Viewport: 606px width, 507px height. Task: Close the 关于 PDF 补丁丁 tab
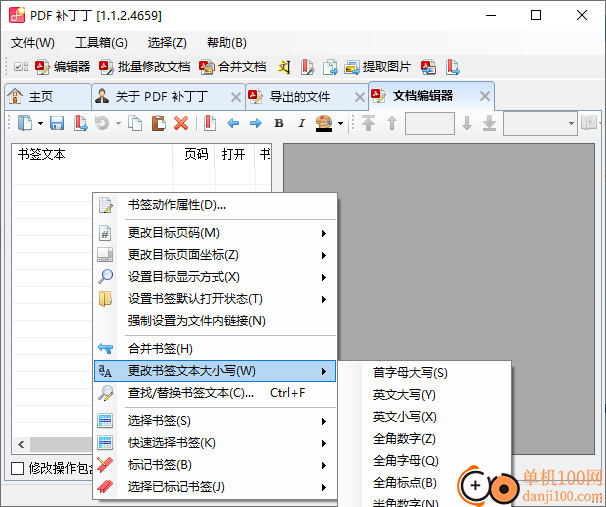pos(236,97)
